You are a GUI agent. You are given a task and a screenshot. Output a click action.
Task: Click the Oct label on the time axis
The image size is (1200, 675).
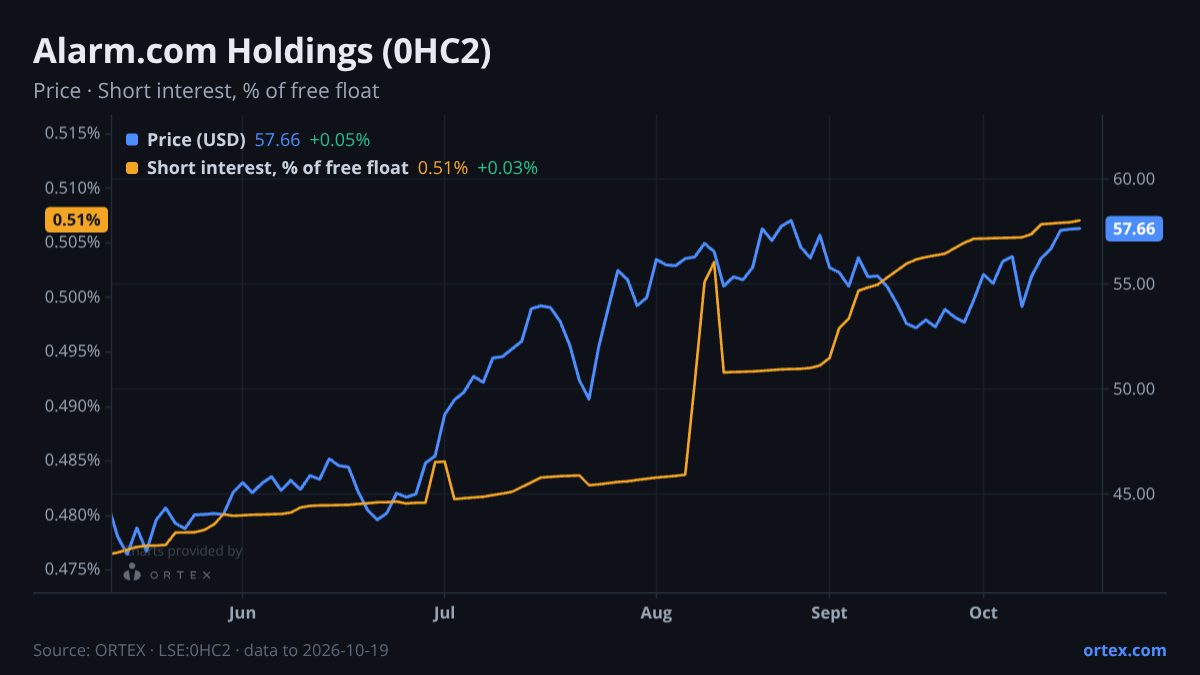[984, 613]
